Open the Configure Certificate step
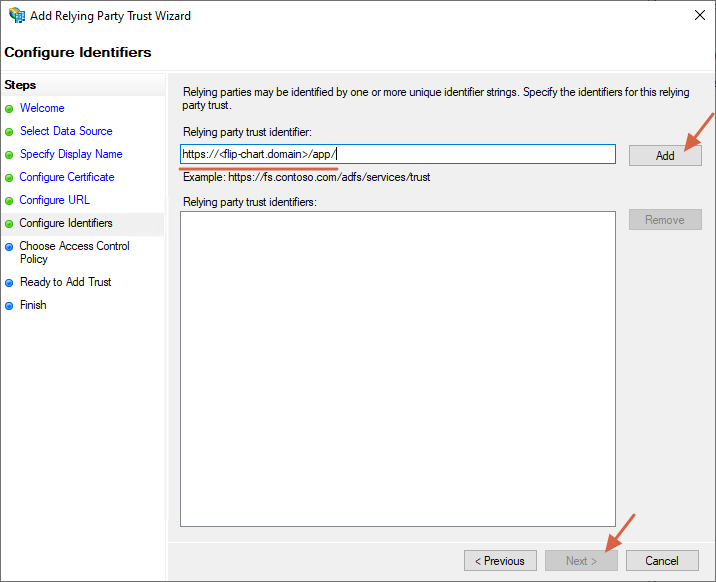Viewport: 716px width, 582px height. [67, 177]
